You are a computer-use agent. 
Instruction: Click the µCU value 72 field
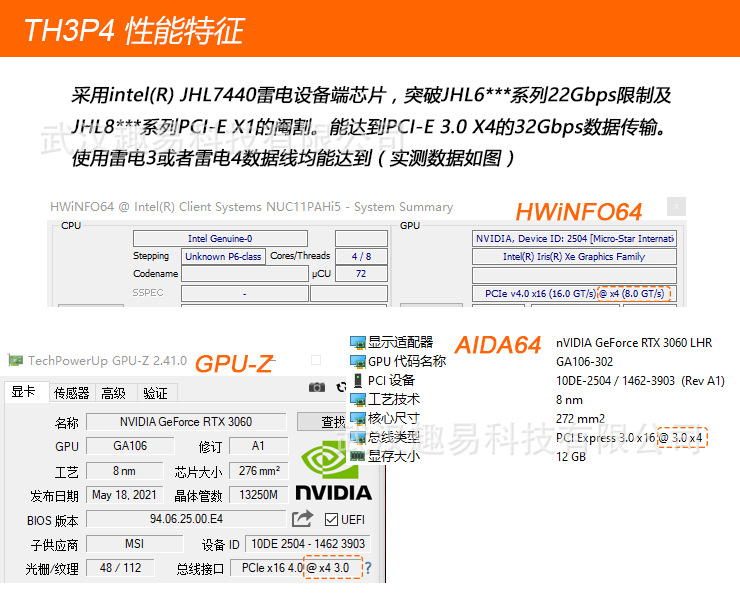pyautogui.click(x=362, y=274)
